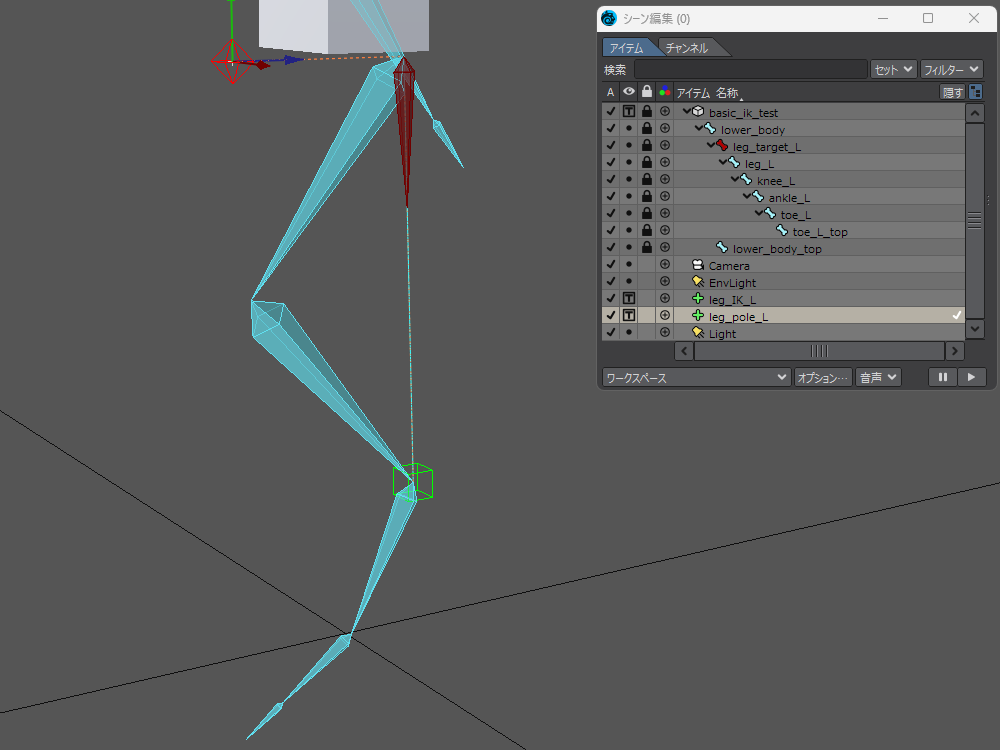The width and height of the screenshot is (1000, 750).
Task: Open the ワークスペース dropdown
Action: pyautogui.click(x=696, y=377)
